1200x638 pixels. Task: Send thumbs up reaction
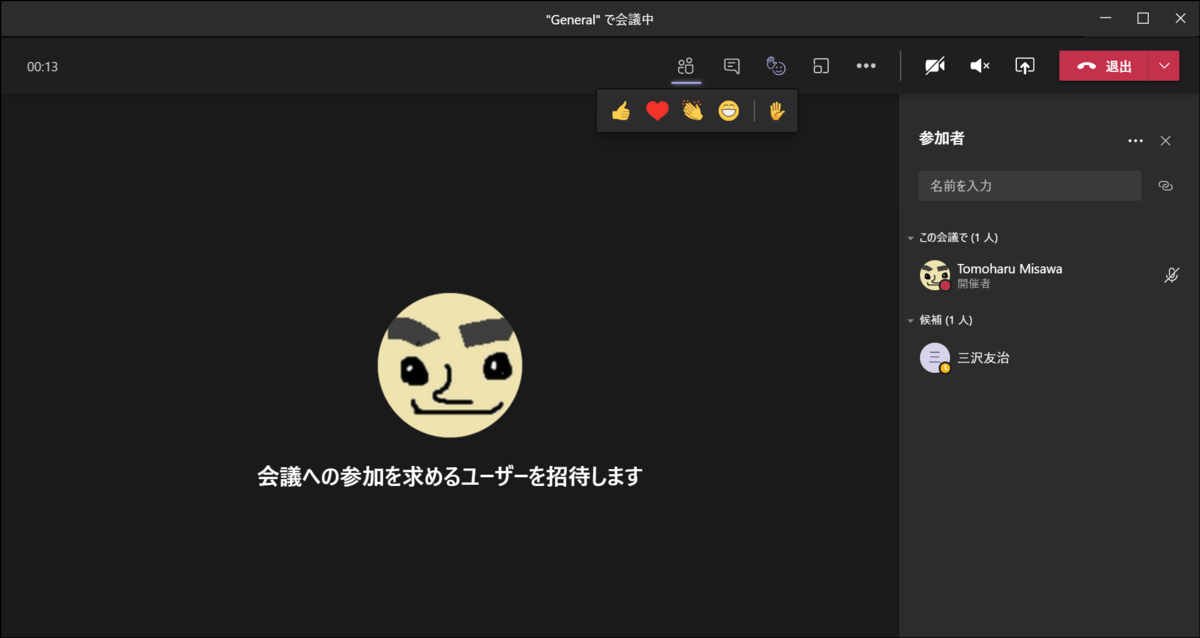coord(621,111)
